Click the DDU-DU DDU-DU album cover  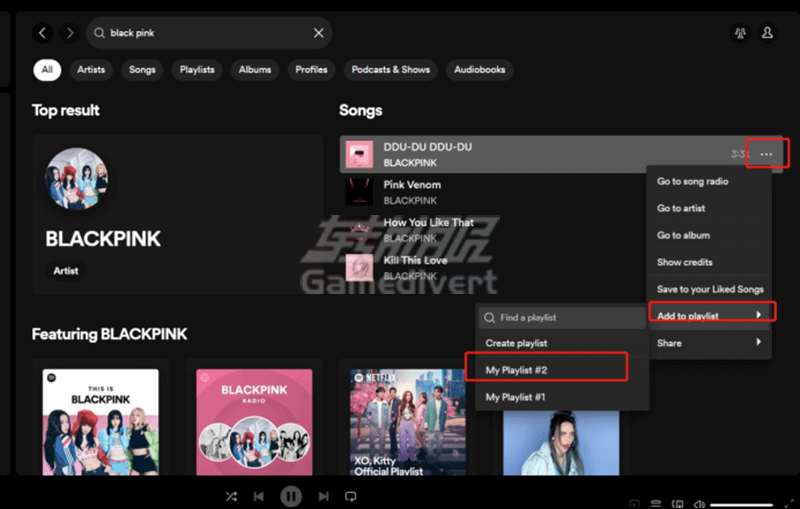point(359,154)
